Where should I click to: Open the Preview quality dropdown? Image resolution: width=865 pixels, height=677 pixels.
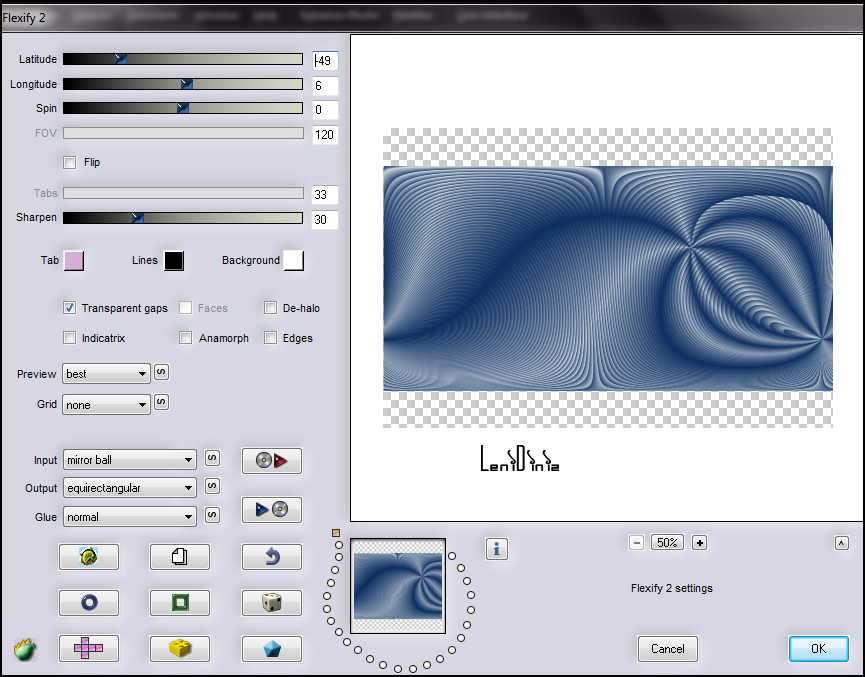click(106, 374)
